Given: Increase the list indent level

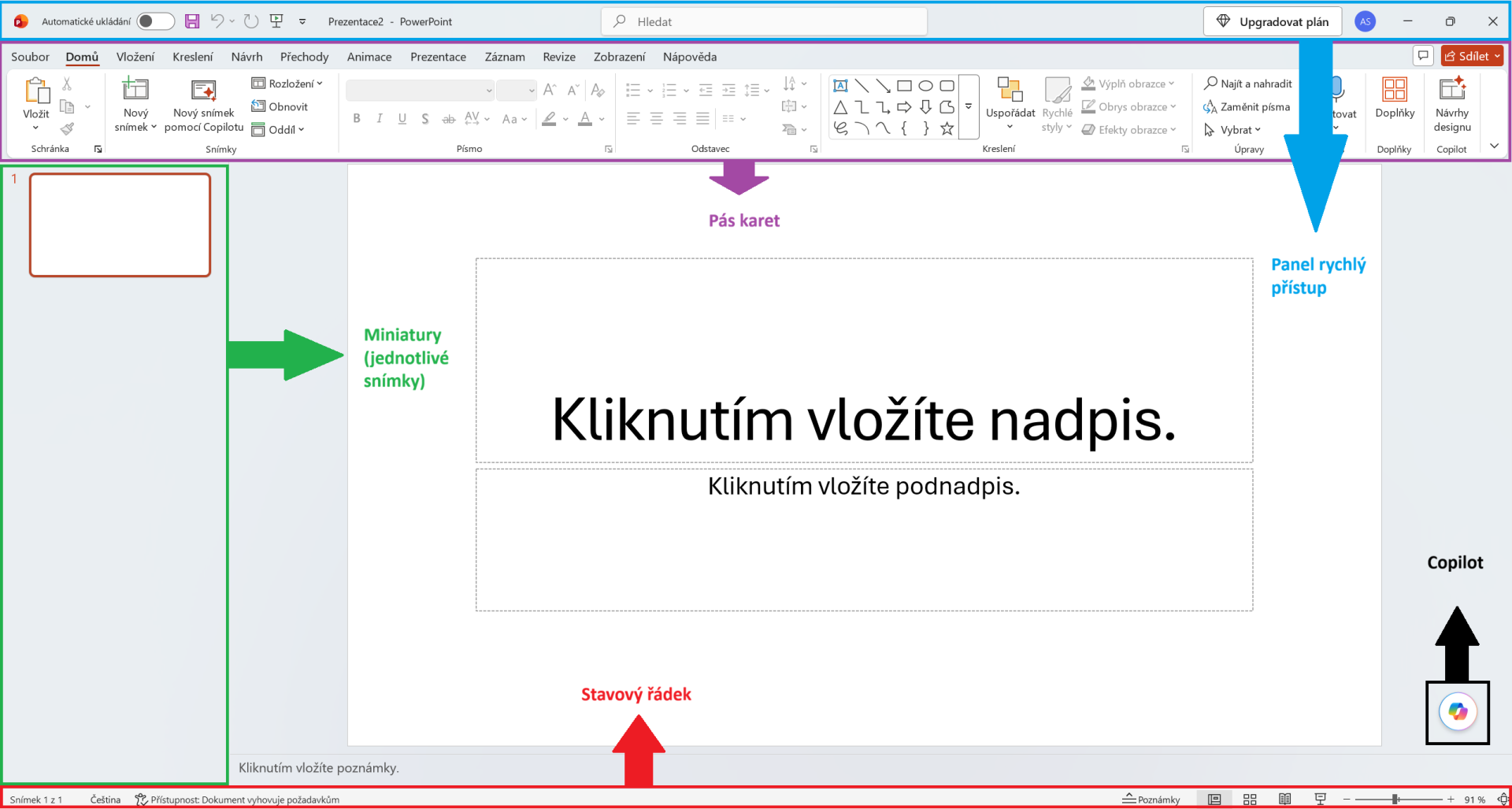Looking at the screenshot, I should pyautogui.click(x=728, y=90).
